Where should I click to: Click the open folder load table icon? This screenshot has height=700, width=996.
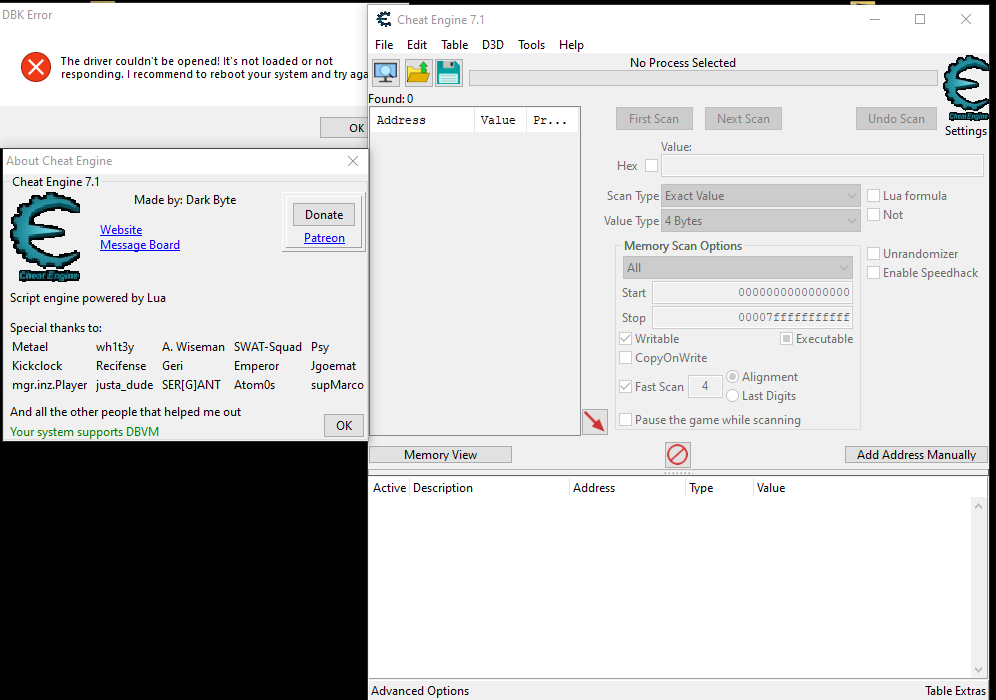(417, 73)
